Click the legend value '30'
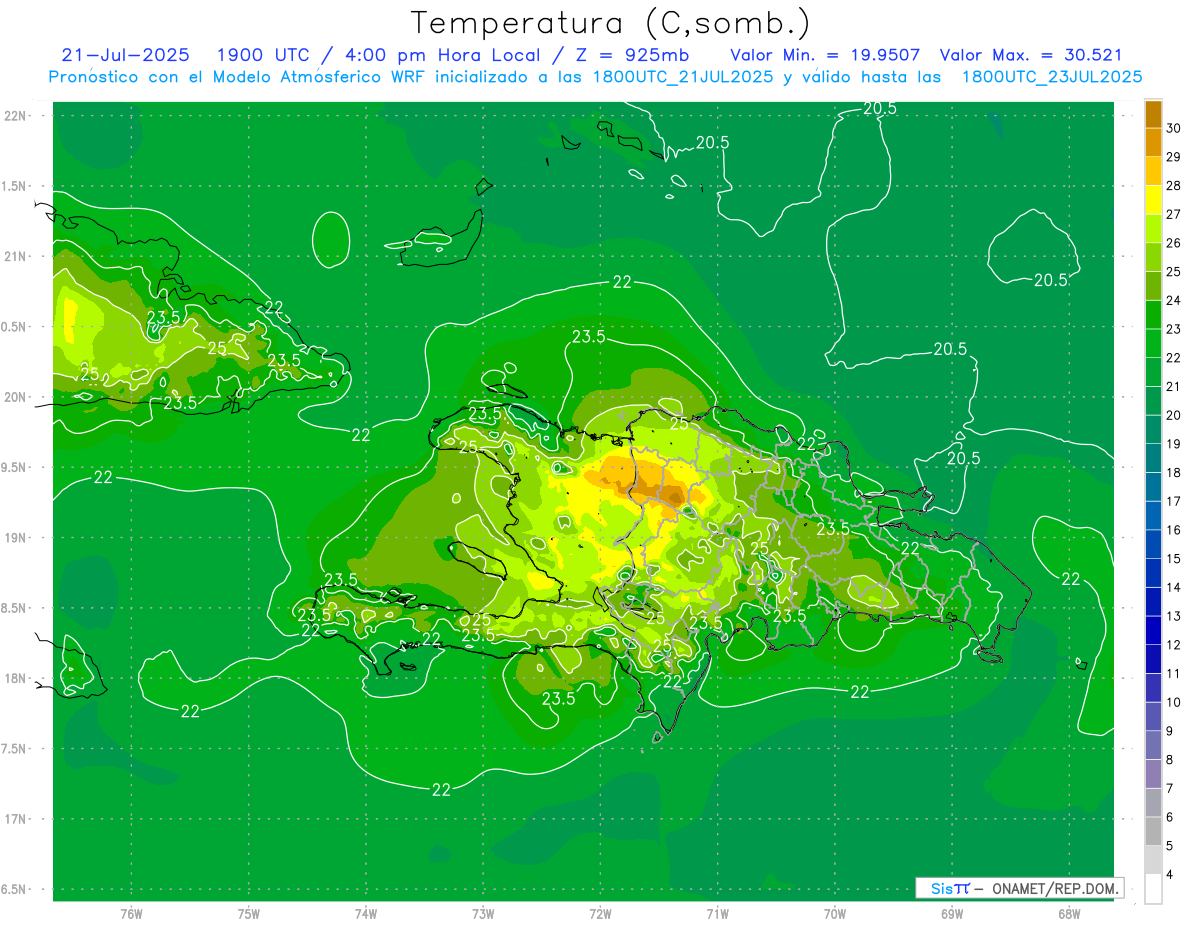The width and height of the screenshot is (1200, 927). point(1174,128)
